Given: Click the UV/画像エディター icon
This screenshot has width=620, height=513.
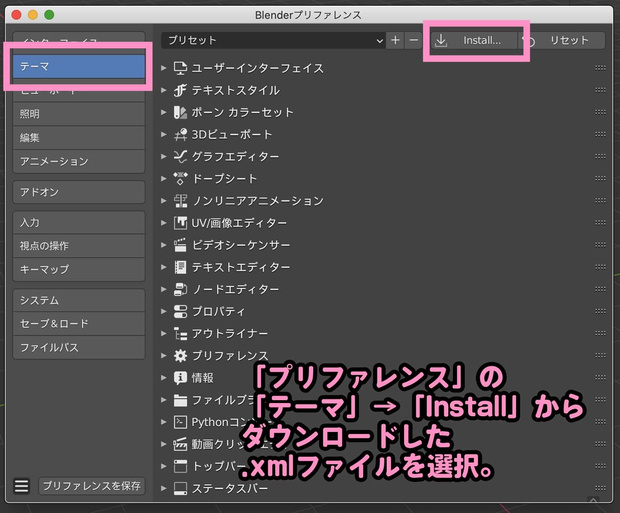Looking at the screenshot, I should pos(180,223).
